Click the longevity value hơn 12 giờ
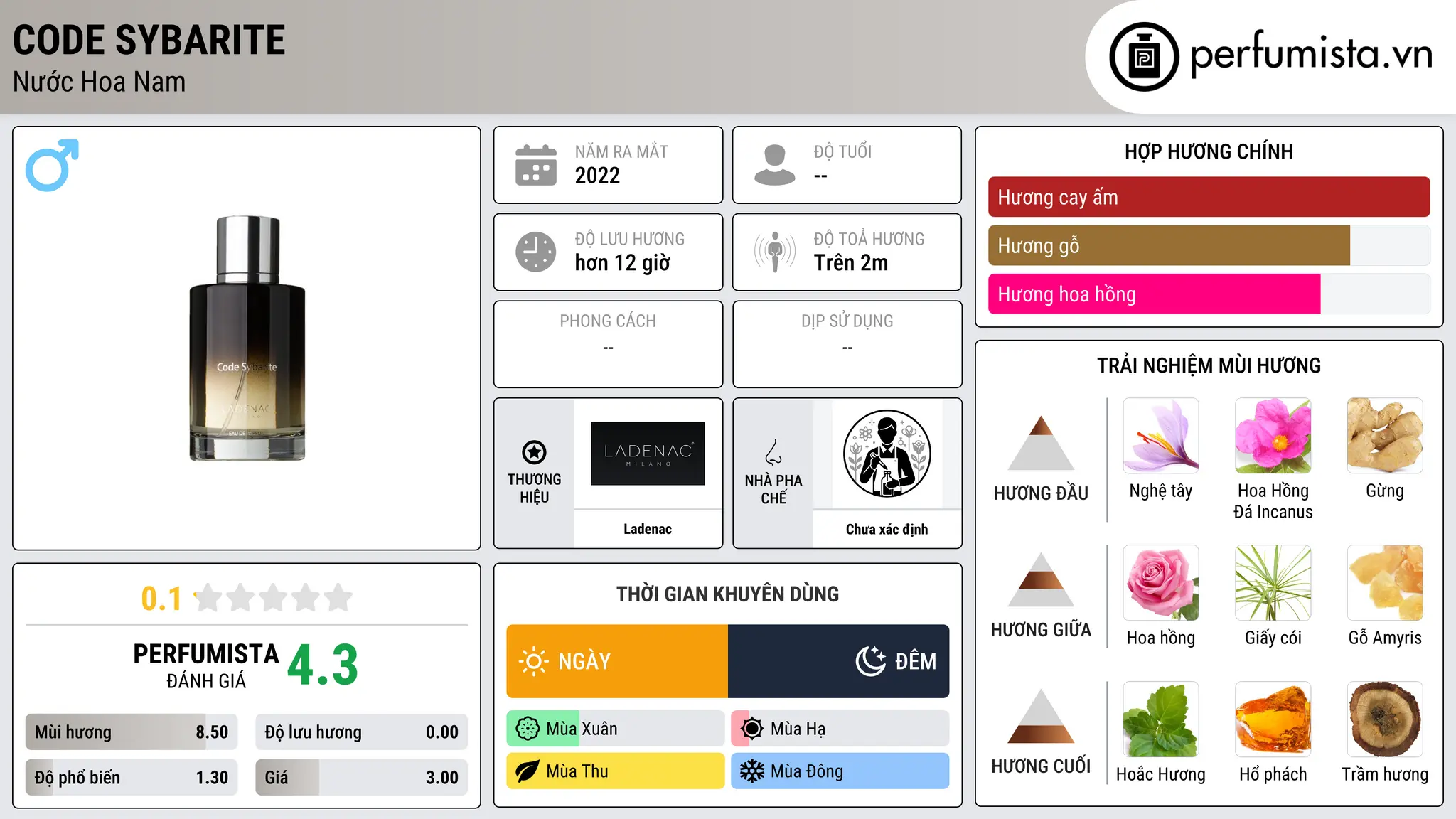Screen dimensions: 1456x819 [622, 263]
